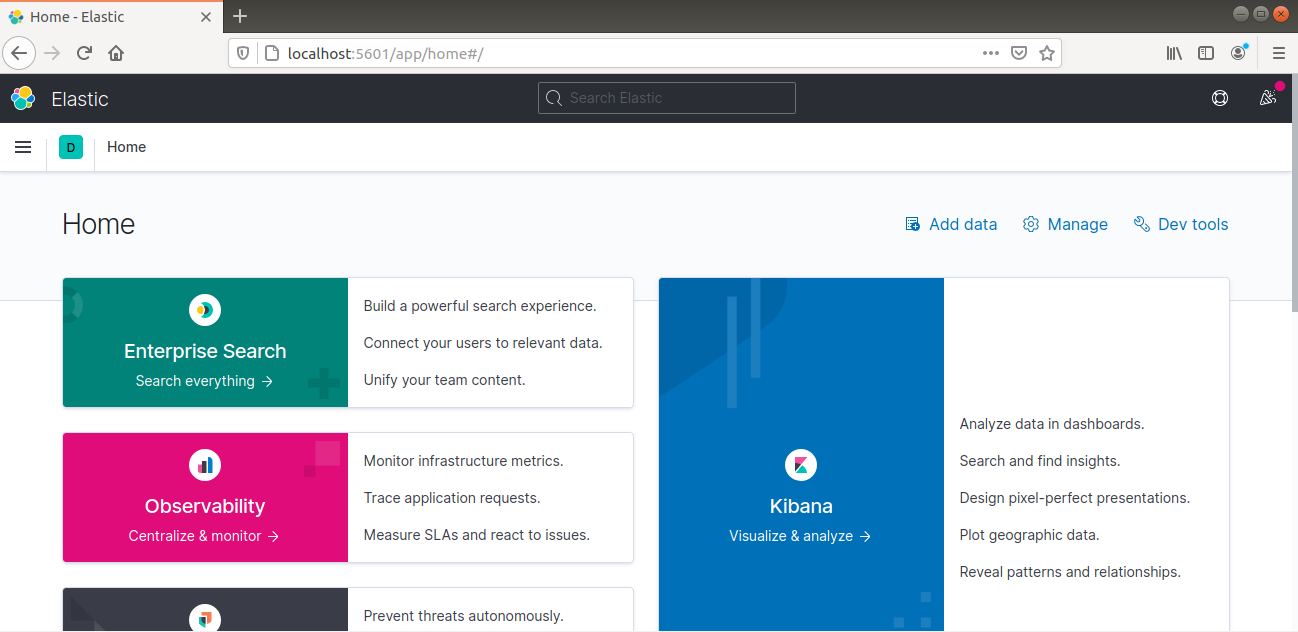This screenshot has height=632, width=1298.
Task: Click the browser Back arrow
Action: [x=20, y=53]
